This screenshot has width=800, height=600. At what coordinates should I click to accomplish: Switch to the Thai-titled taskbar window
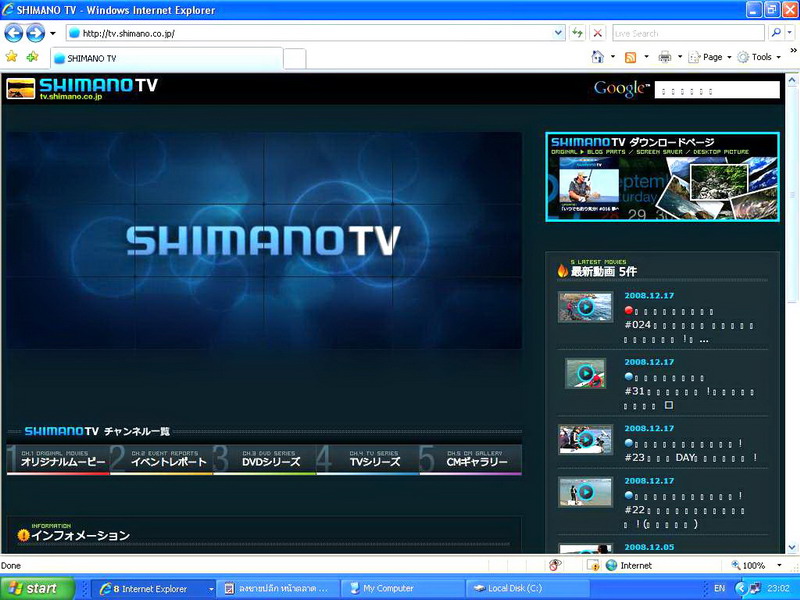tap(279, 588)
